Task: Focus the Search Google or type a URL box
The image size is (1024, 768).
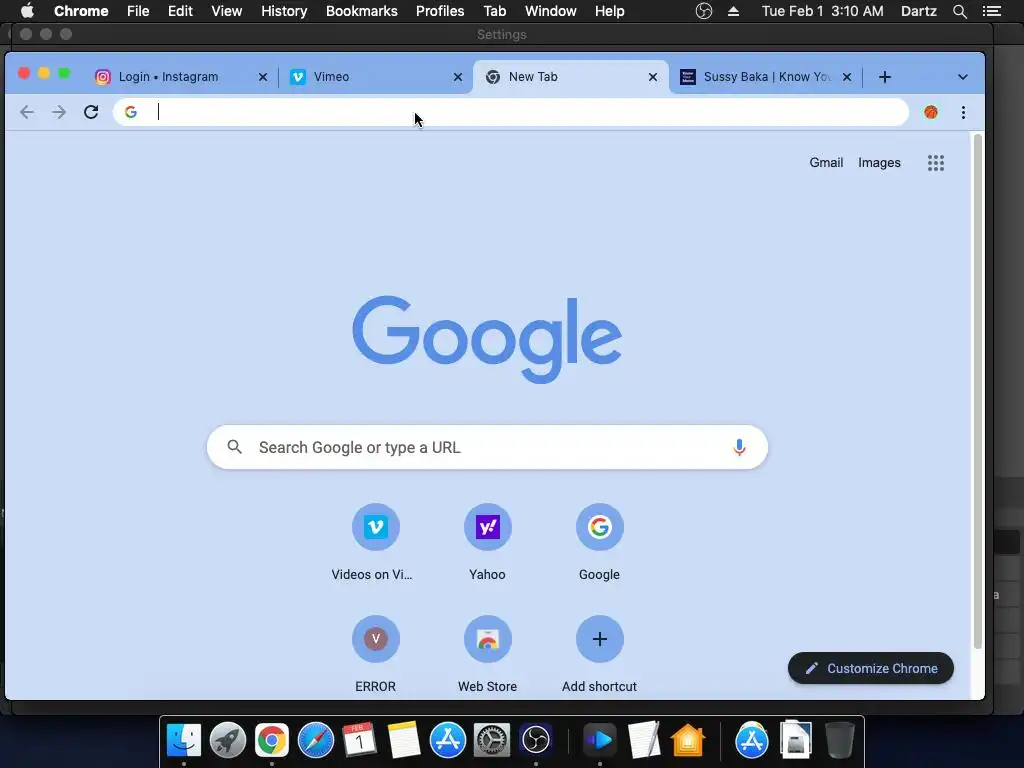Action: pos(487,447)
